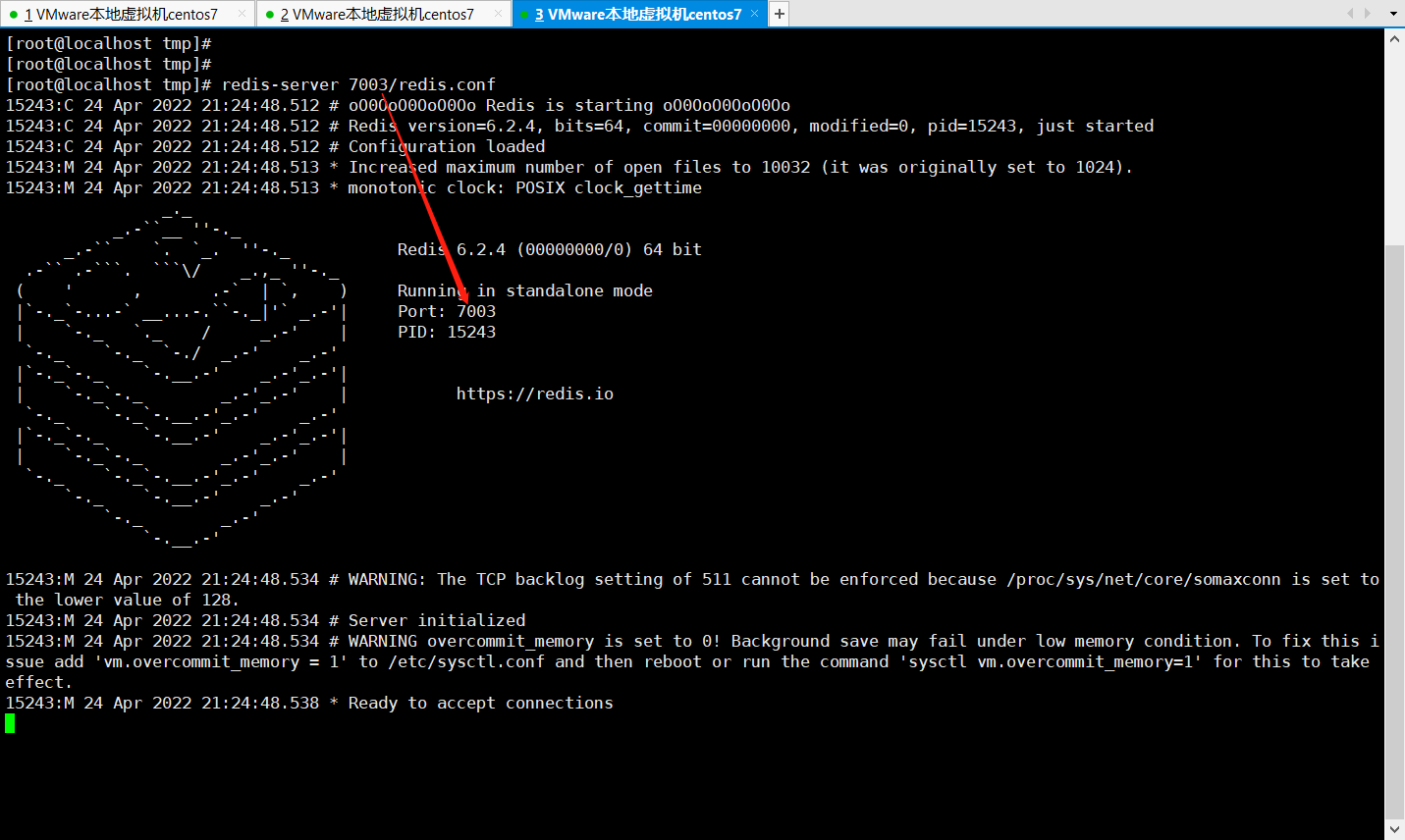Click the 'WARNING overcommit_memory is set to 0!' text
The height and width of the screenshot is (840, 1405).
(x=535, y=641)
